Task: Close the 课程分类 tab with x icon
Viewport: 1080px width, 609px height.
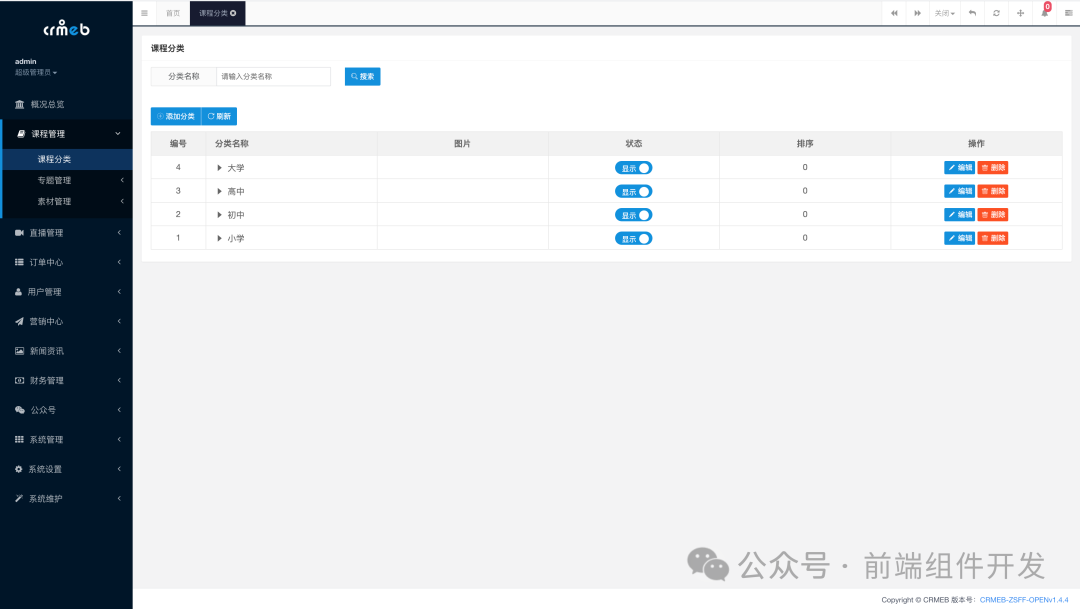Action: (x=233, y=13)
